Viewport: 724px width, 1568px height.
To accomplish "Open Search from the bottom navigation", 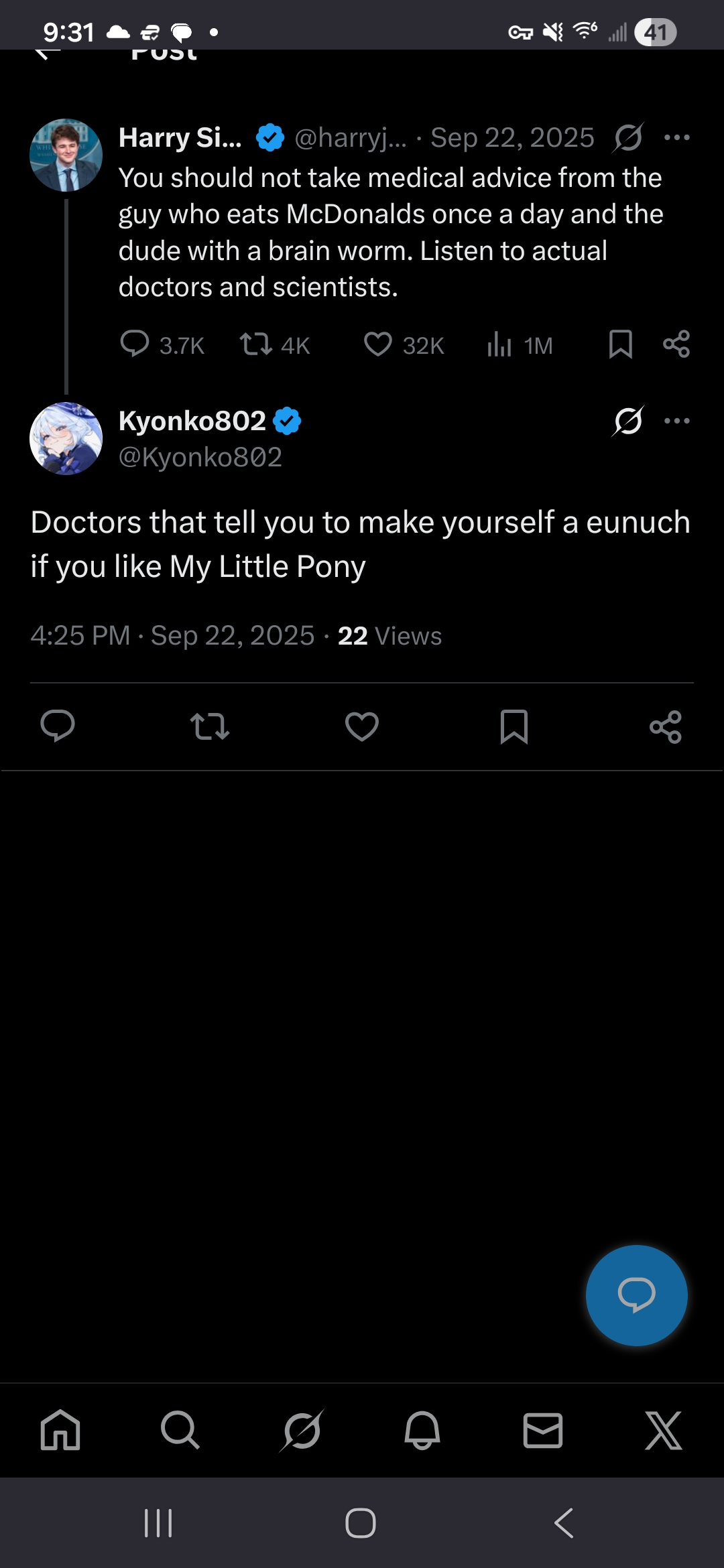I will (180, 1431).
